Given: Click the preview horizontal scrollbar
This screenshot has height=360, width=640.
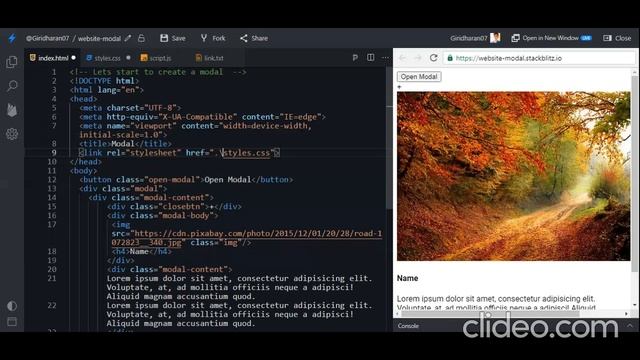Looking at the screenshot, I should 490,314.
